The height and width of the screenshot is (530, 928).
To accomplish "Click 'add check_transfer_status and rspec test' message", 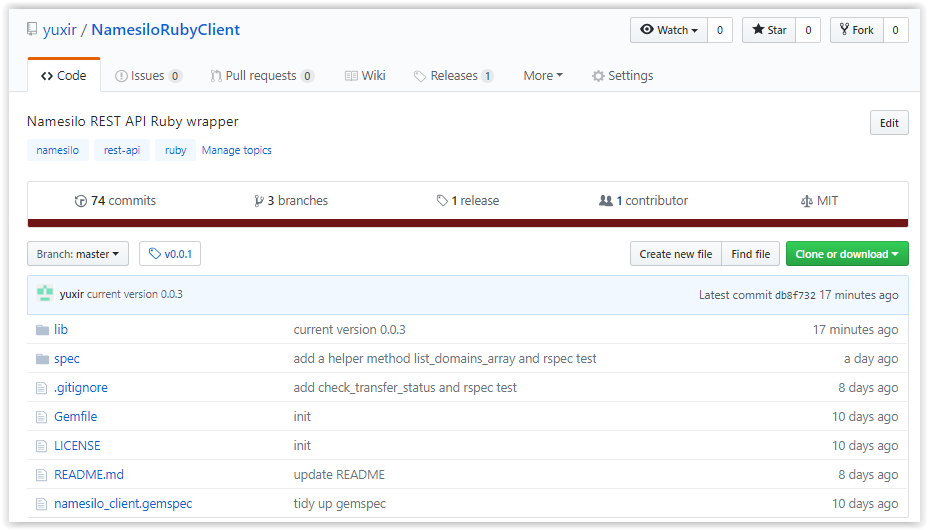I will (x=405, y=387).
